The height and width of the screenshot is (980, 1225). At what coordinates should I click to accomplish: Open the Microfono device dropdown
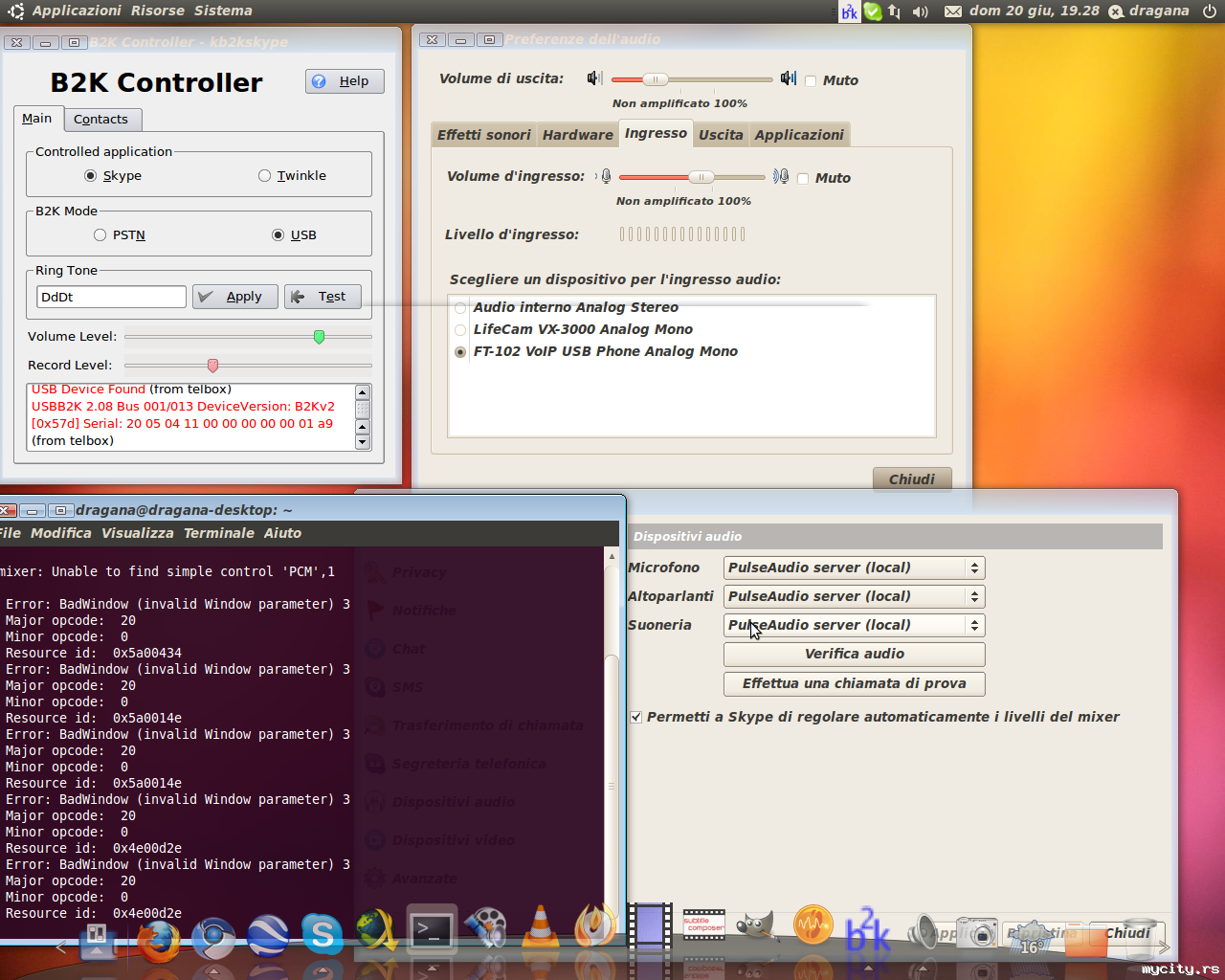[855, 568]
